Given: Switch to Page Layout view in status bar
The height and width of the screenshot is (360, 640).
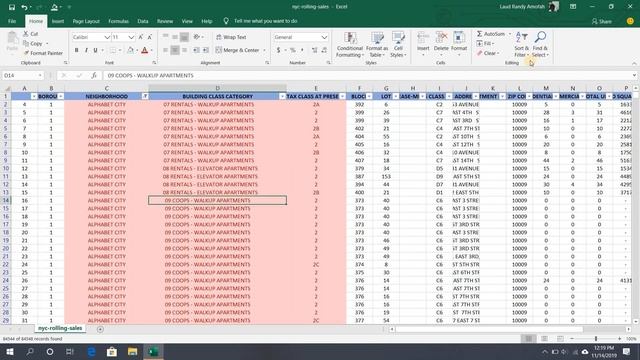Looking at the screenshot, I should (544, 339).
